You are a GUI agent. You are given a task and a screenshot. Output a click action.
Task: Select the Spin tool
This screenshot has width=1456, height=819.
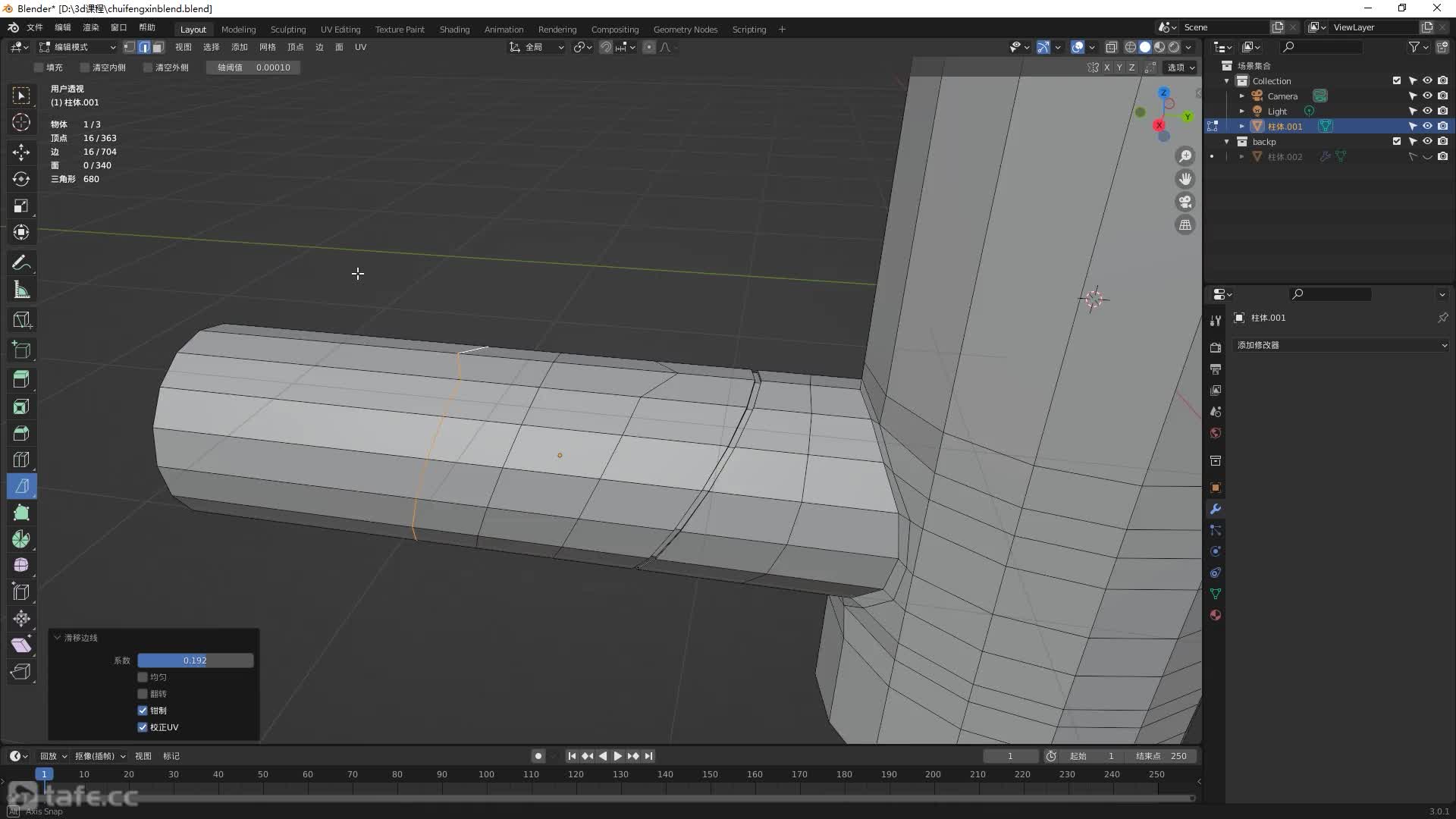click(x=21, y=539)
